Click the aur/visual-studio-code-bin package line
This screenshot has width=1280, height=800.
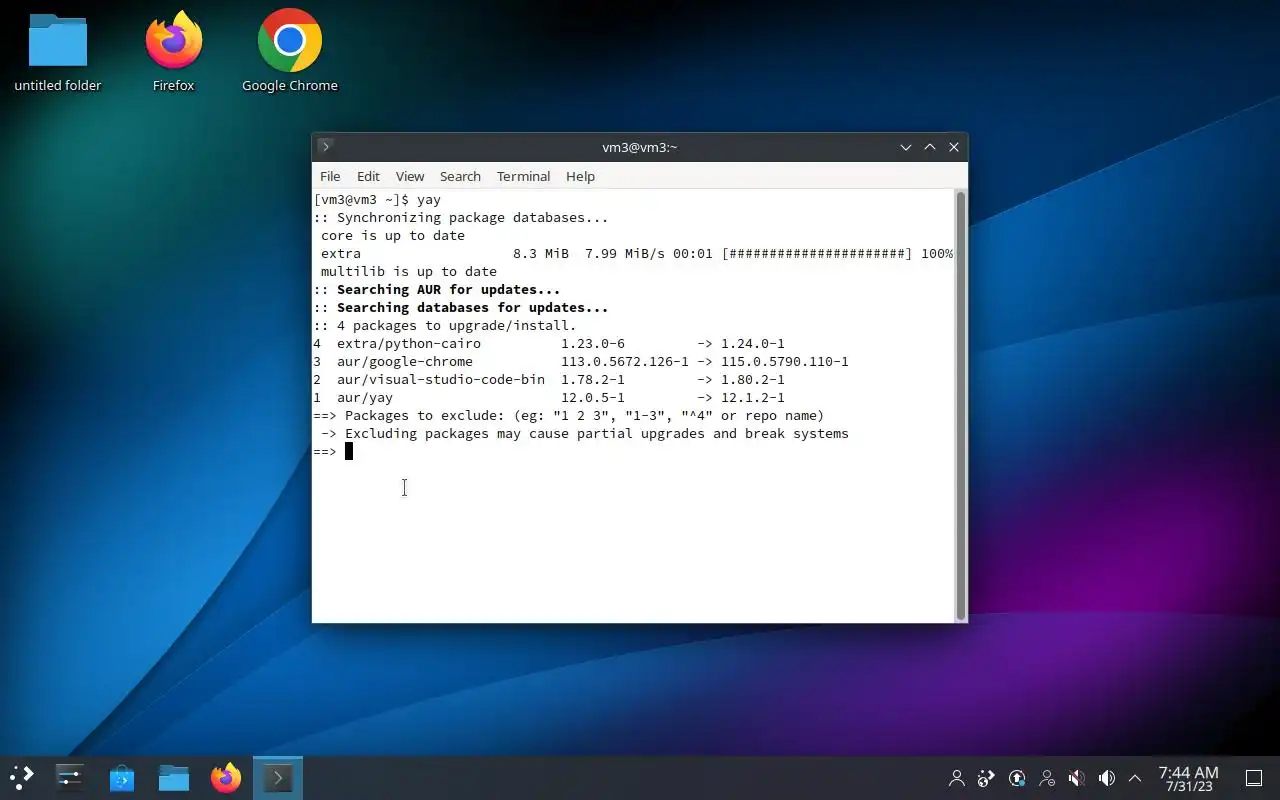549,380
